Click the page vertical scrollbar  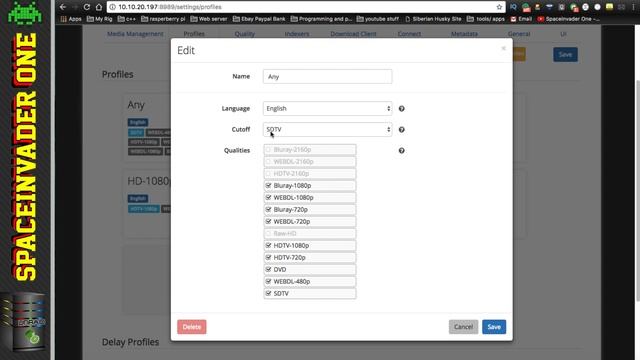[x=638, y=192]
